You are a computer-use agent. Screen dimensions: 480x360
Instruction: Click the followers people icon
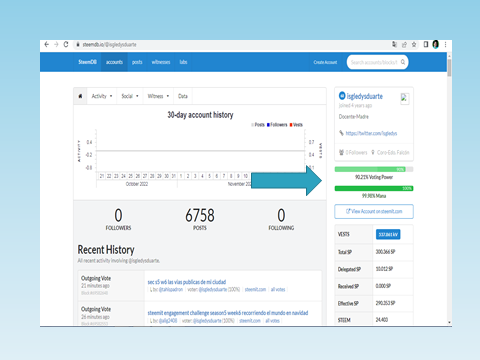pyautogui.click(x=341, y=152)
